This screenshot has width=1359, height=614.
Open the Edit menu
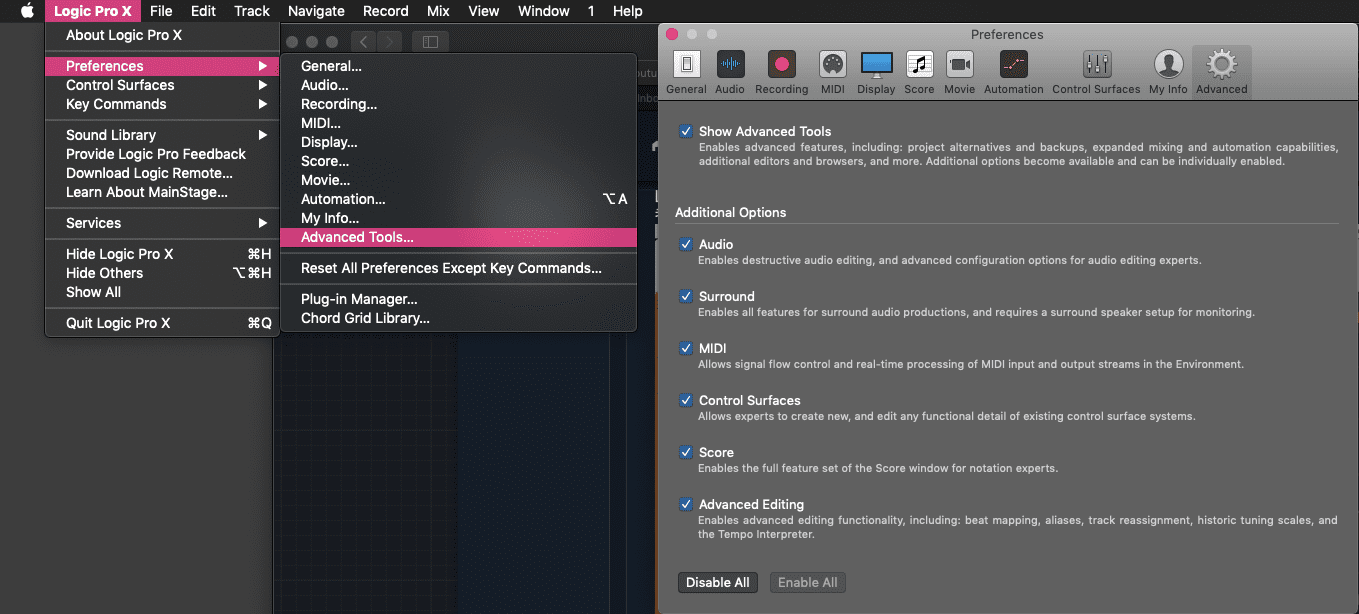(203, 11)
